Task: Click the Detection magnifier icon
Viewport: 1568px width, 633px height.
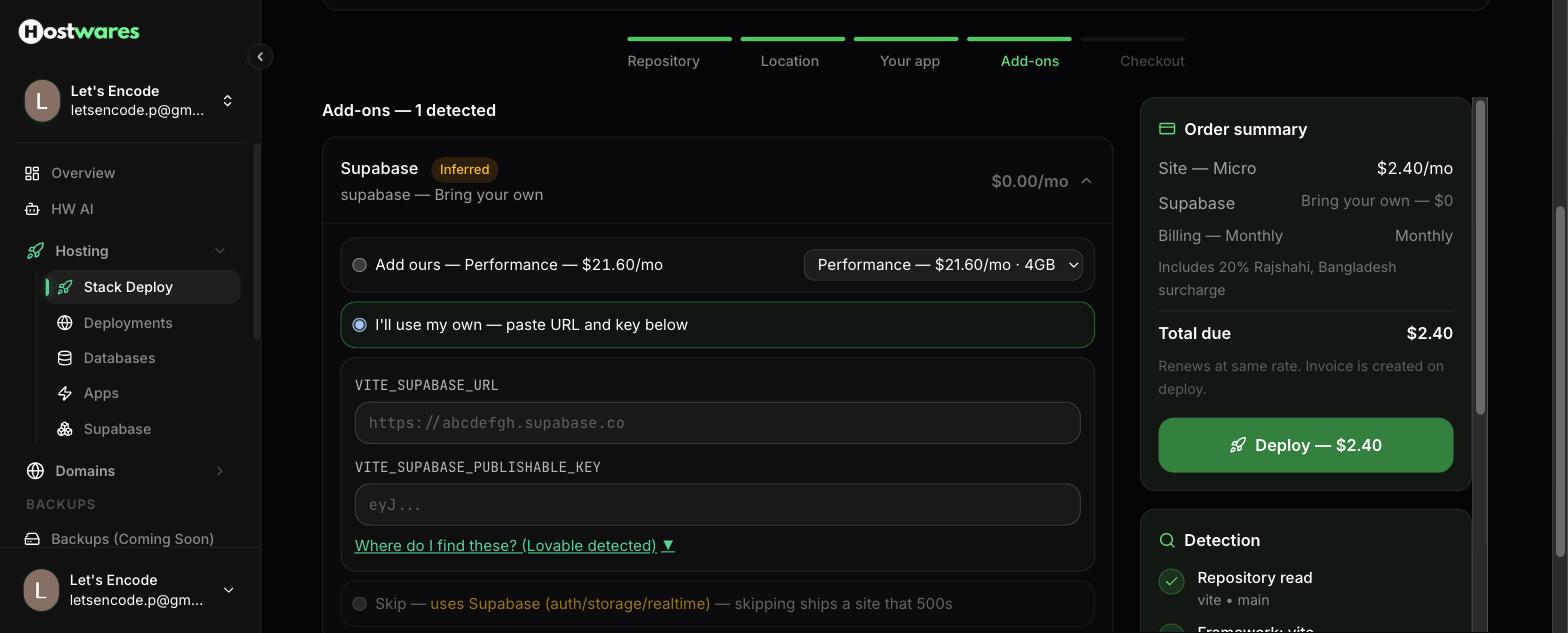Action: tap(1167, 540)
